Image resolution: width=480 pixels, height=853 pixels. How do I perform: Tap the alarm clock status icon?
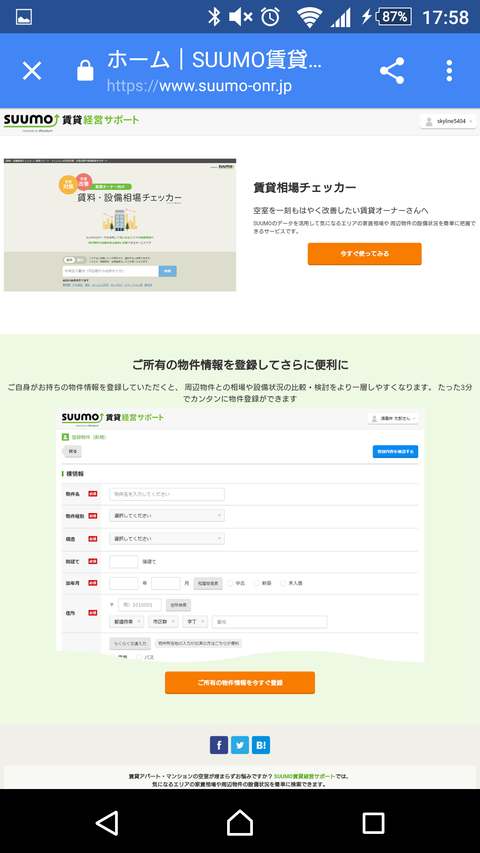click(270, 17)
